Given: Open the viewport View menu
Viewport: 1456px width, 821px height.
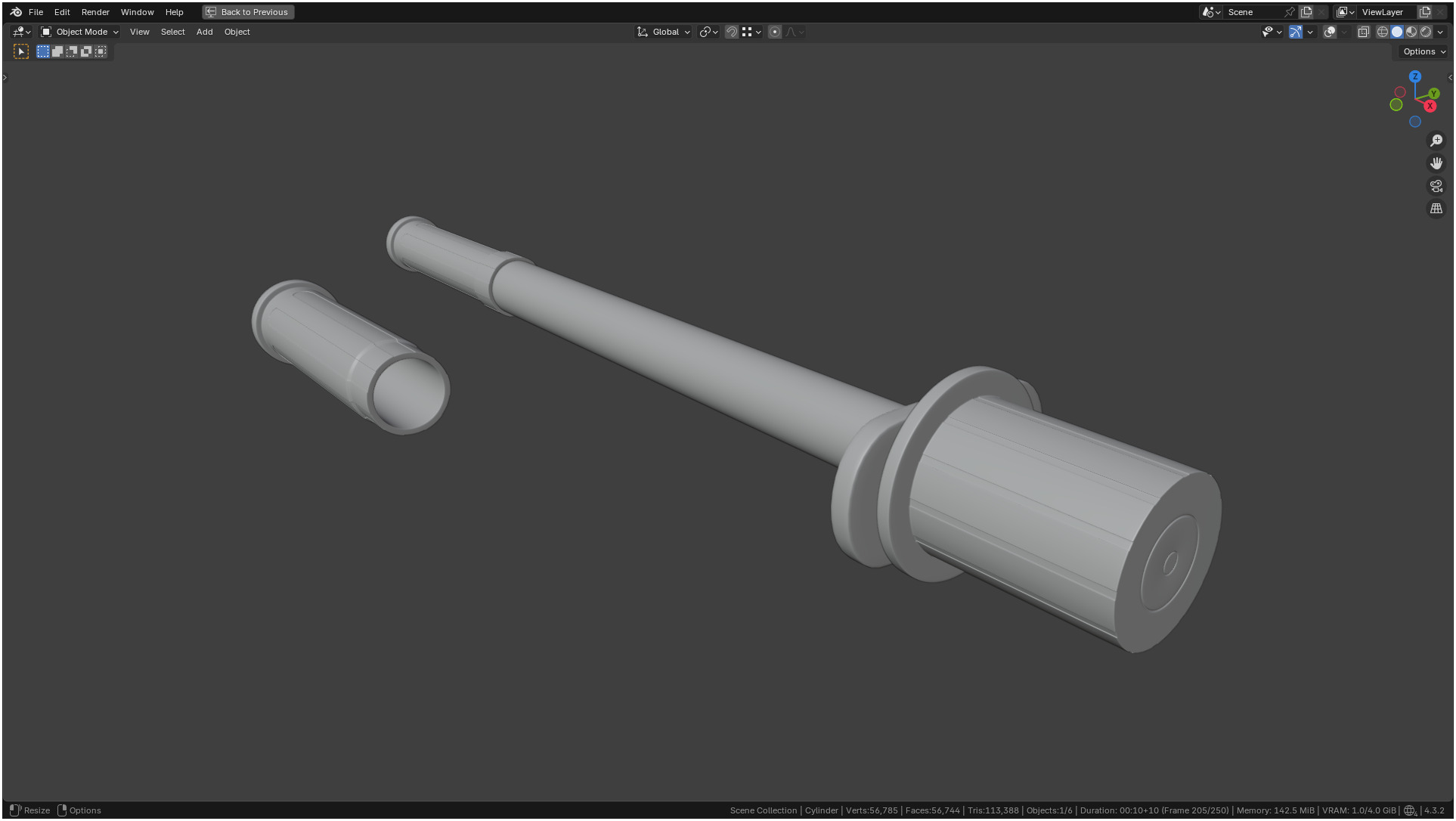Looking at the screenshot, I should [x=139, y=32].
